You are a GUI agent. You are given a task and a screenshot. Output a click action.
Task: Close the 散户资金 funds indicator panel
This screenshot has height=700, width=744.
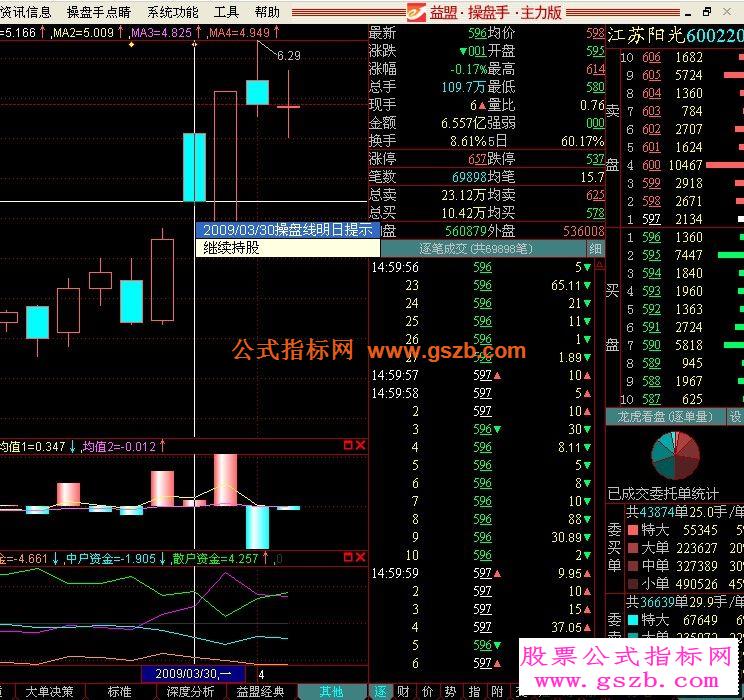[360, 557]
